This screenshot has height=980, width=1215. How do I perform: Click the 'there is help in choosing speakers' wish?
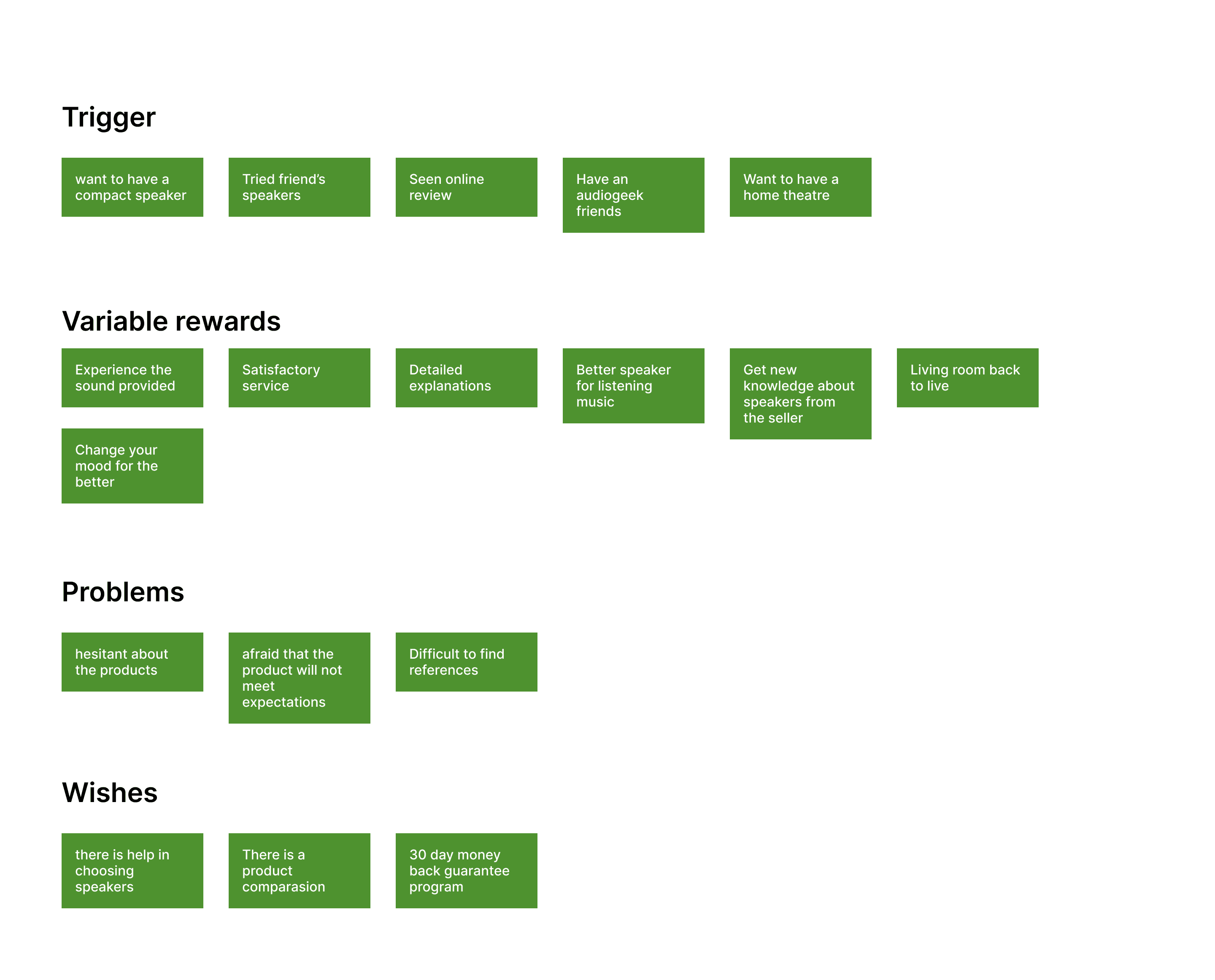coord(133,870)
